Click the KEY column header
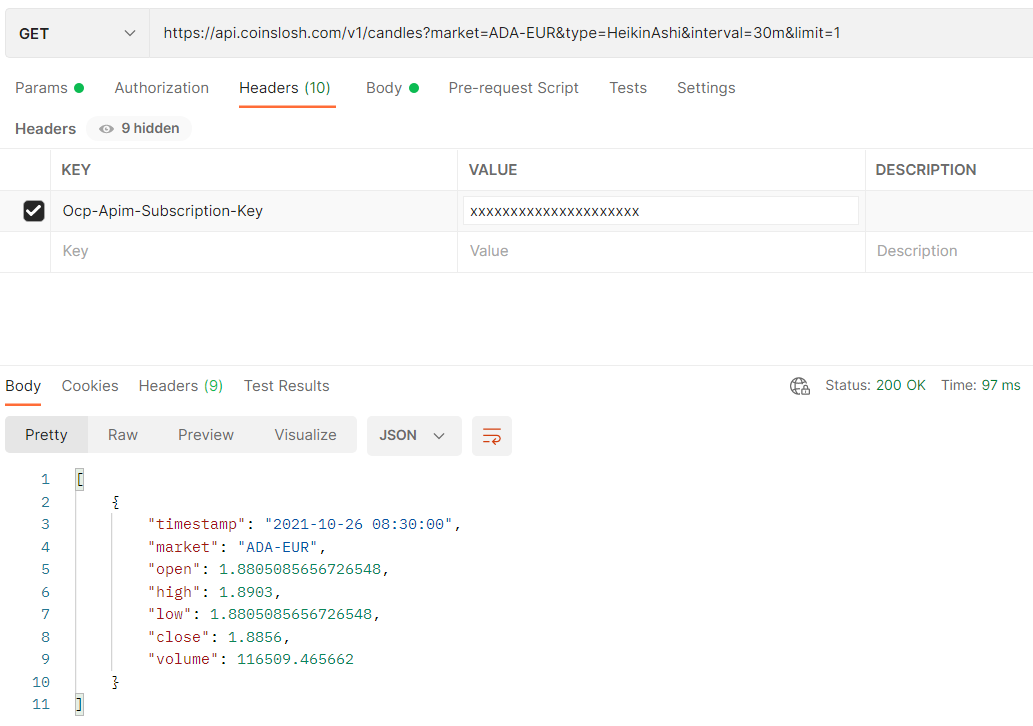The width and height of the screenshot is (1033, 726). coord(76,170)
